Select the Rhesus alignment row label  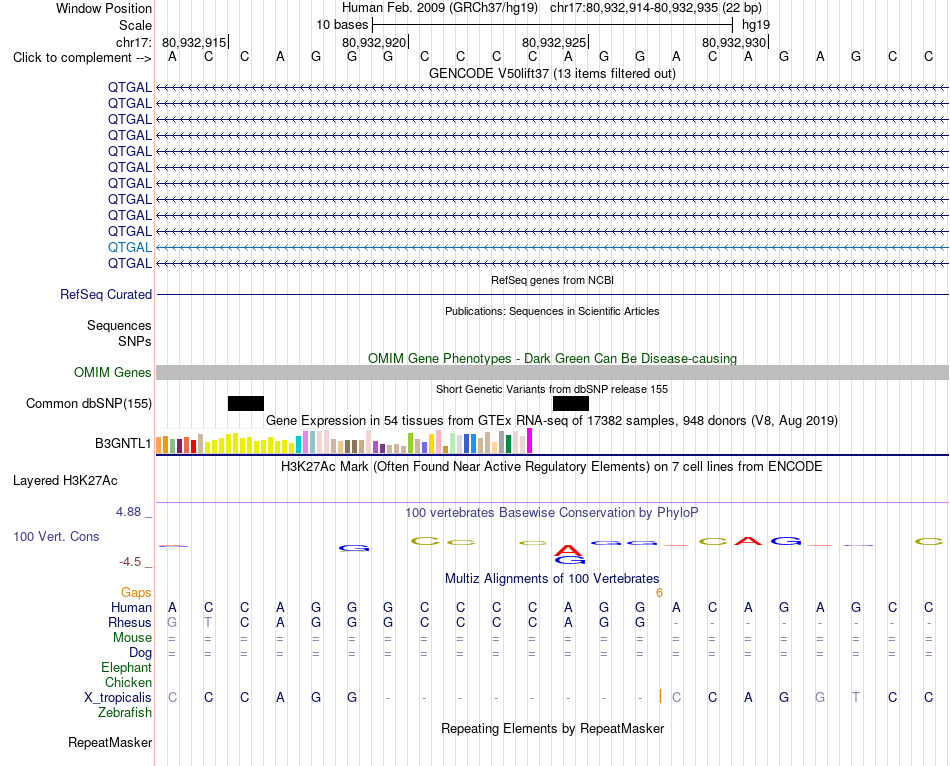pos(130,622)
